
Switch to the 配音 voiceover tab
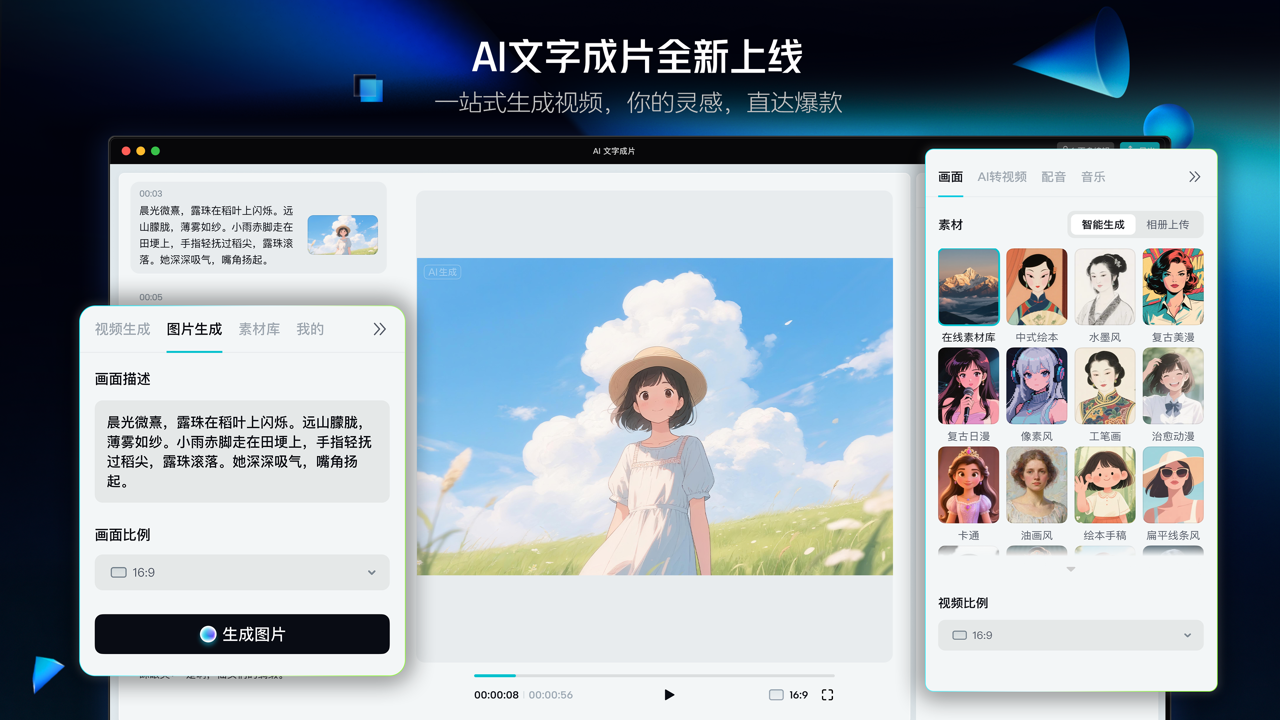(x=1054, y=176)
